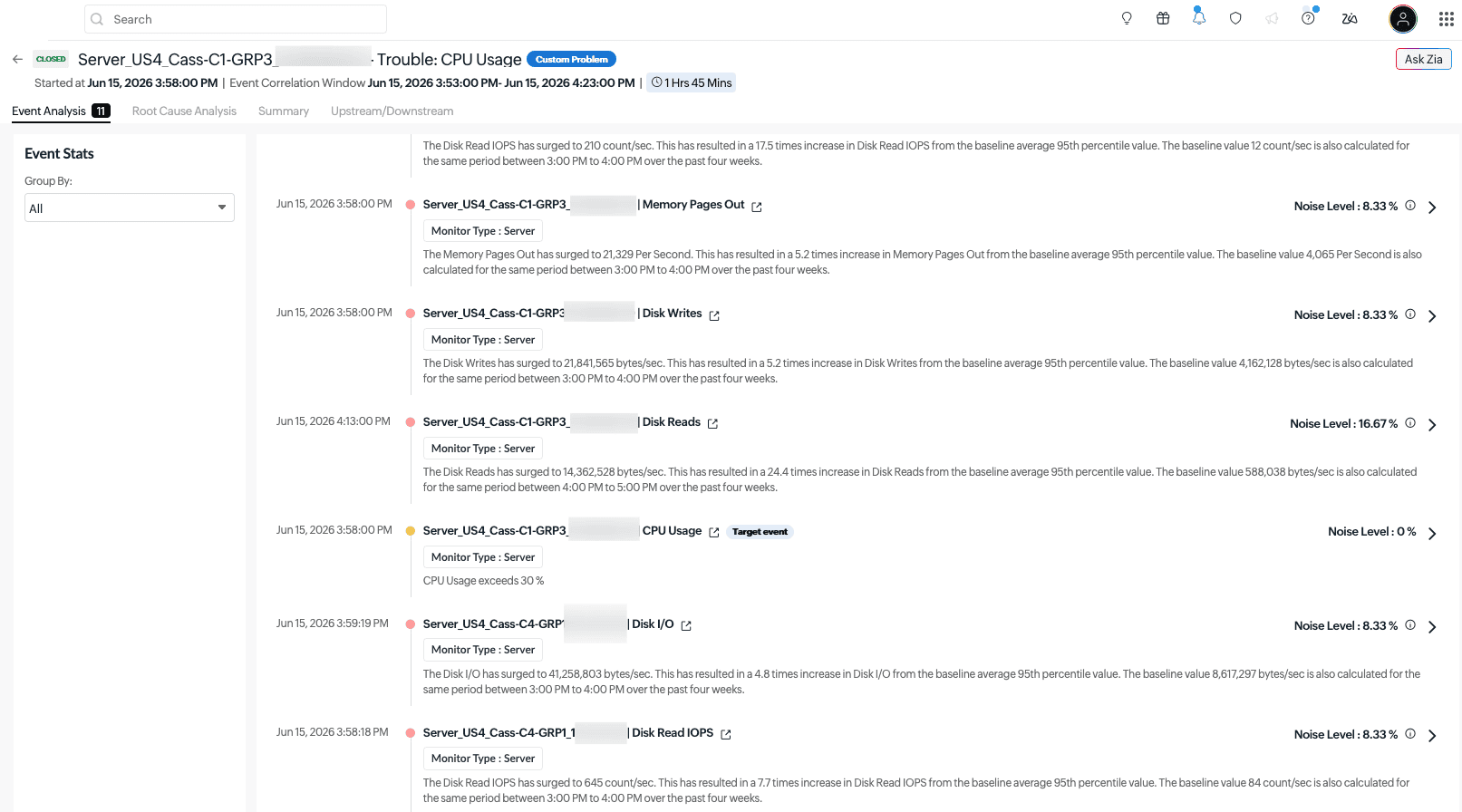Click Monitor Type Server tag under Disk Read IOPS
Image resolution: width=1462 pixels, height=812 pixels.
pyautogui.click(x=483, y=759)
